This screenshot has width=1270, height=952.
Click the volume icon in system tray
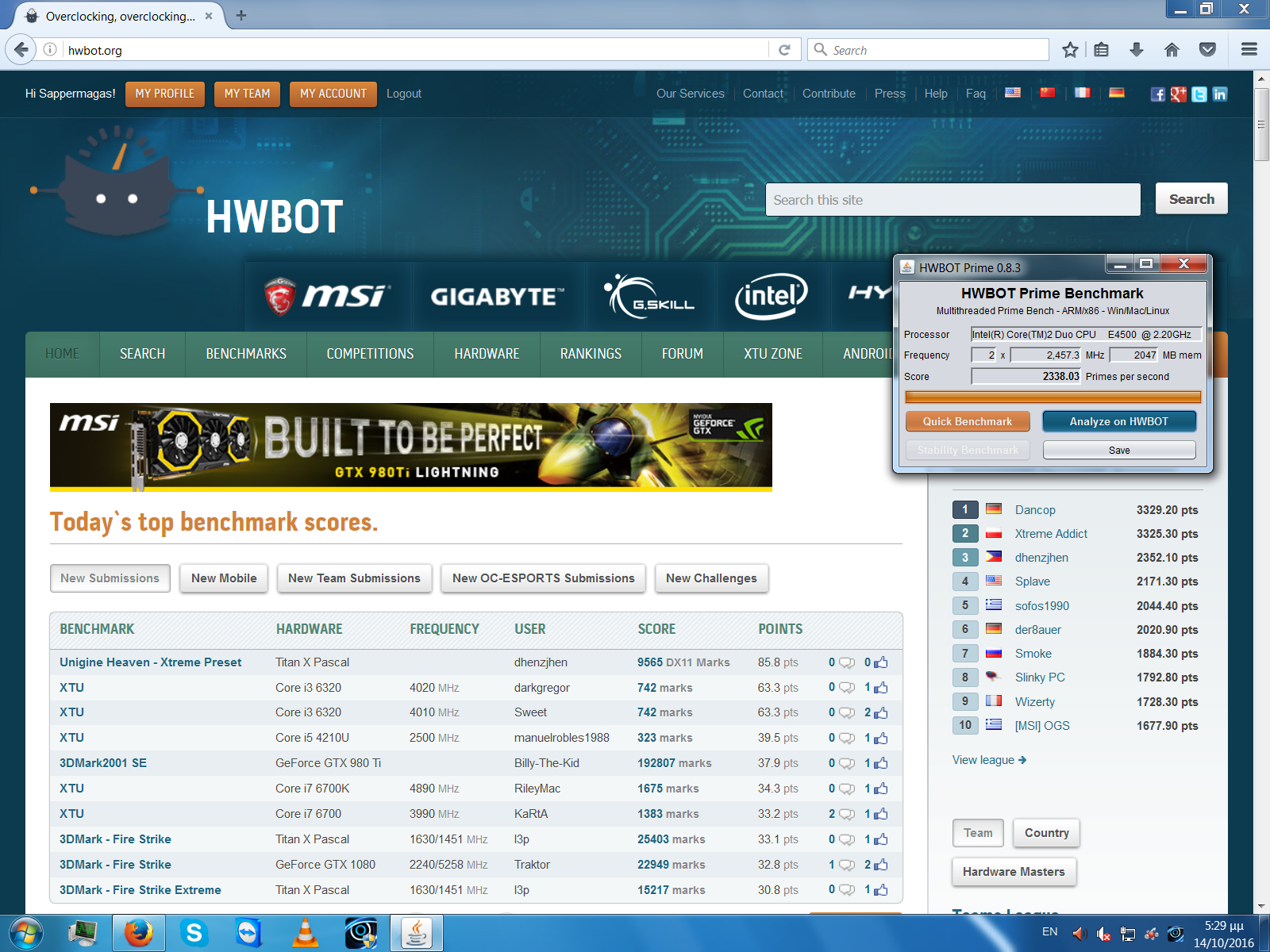1079,933
